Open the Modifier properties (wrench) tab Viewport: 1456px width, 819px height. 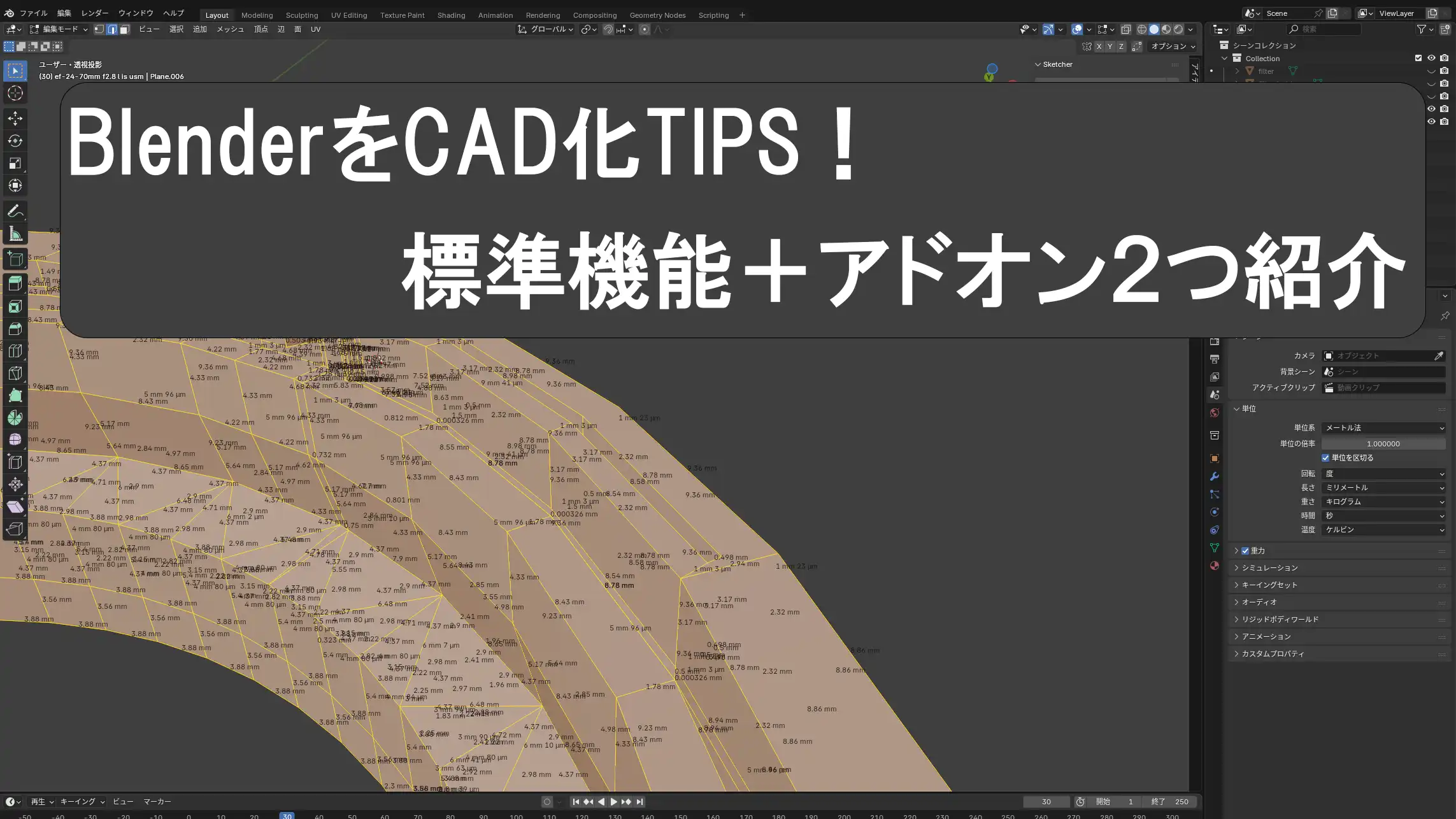pyautogui.click(x=1215, y=476)
